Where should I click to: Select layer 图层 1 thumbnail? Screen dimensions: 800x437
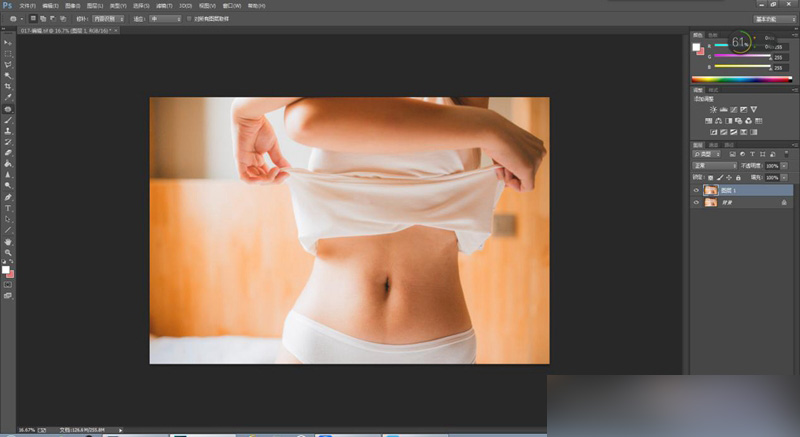pyautogui.click(x=711, y=190)
